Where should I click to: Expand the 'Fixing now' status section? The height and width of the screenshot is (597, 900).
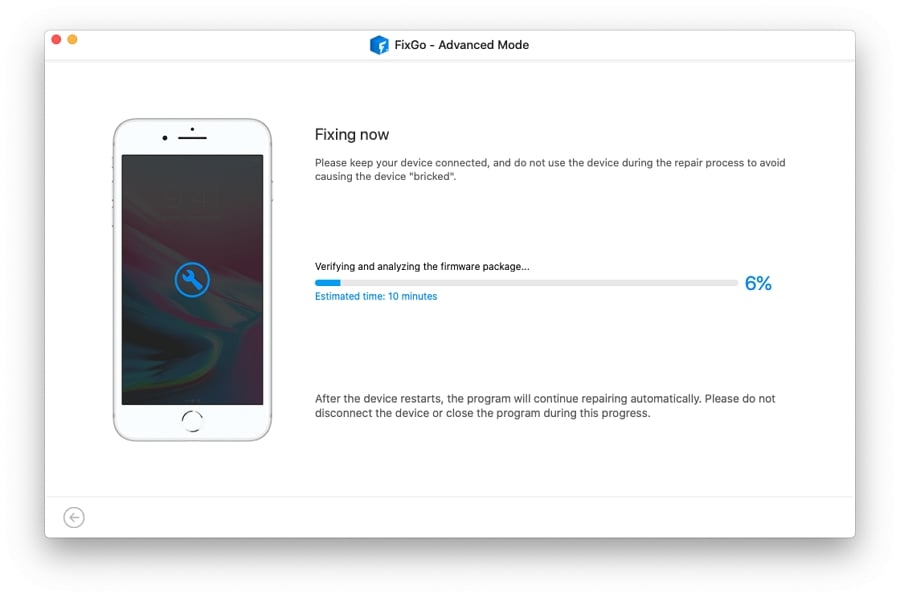point(352,134)
